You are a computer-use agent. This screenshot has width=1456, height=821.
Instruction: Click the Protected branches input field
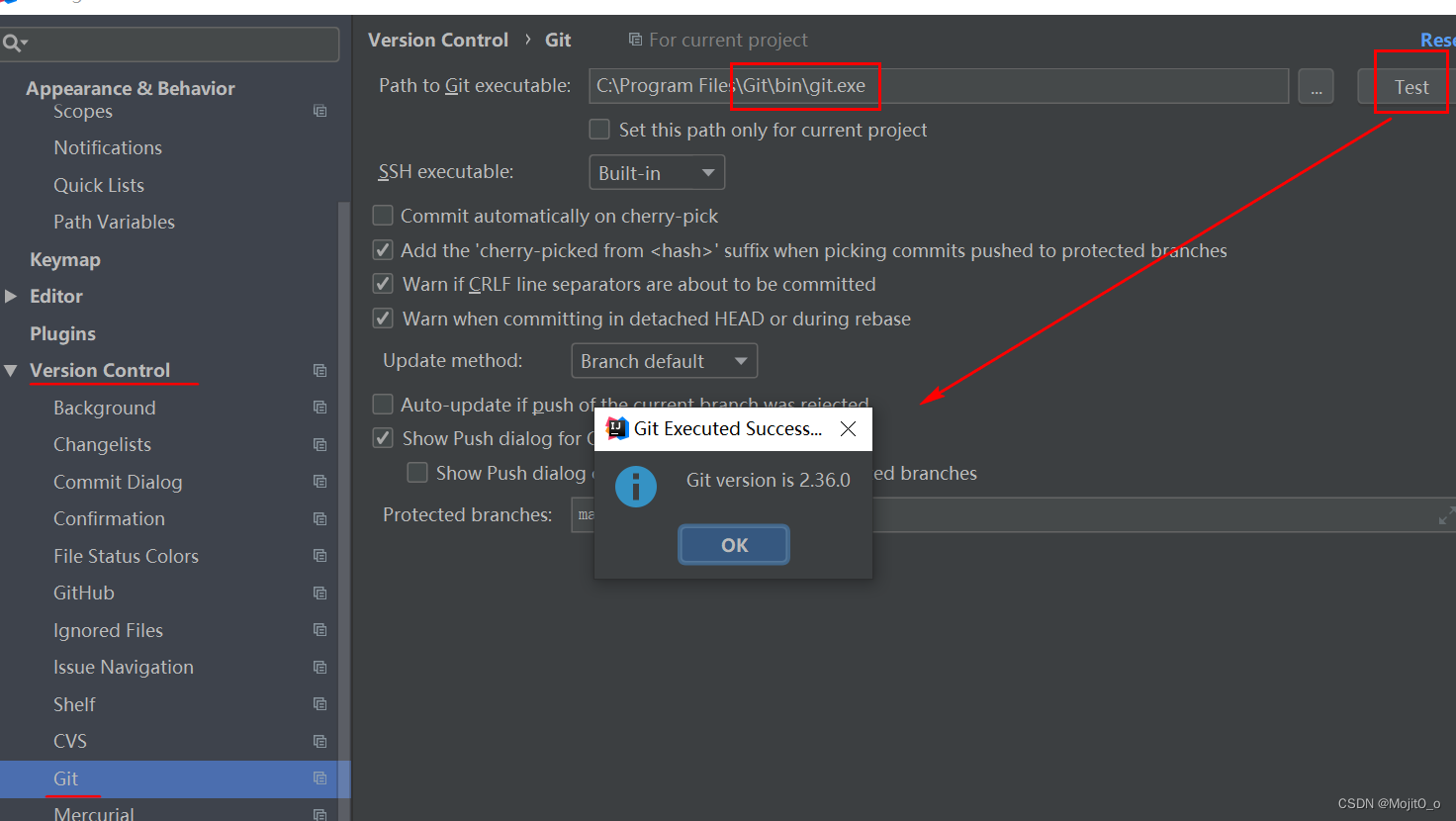coord(1013,514)
